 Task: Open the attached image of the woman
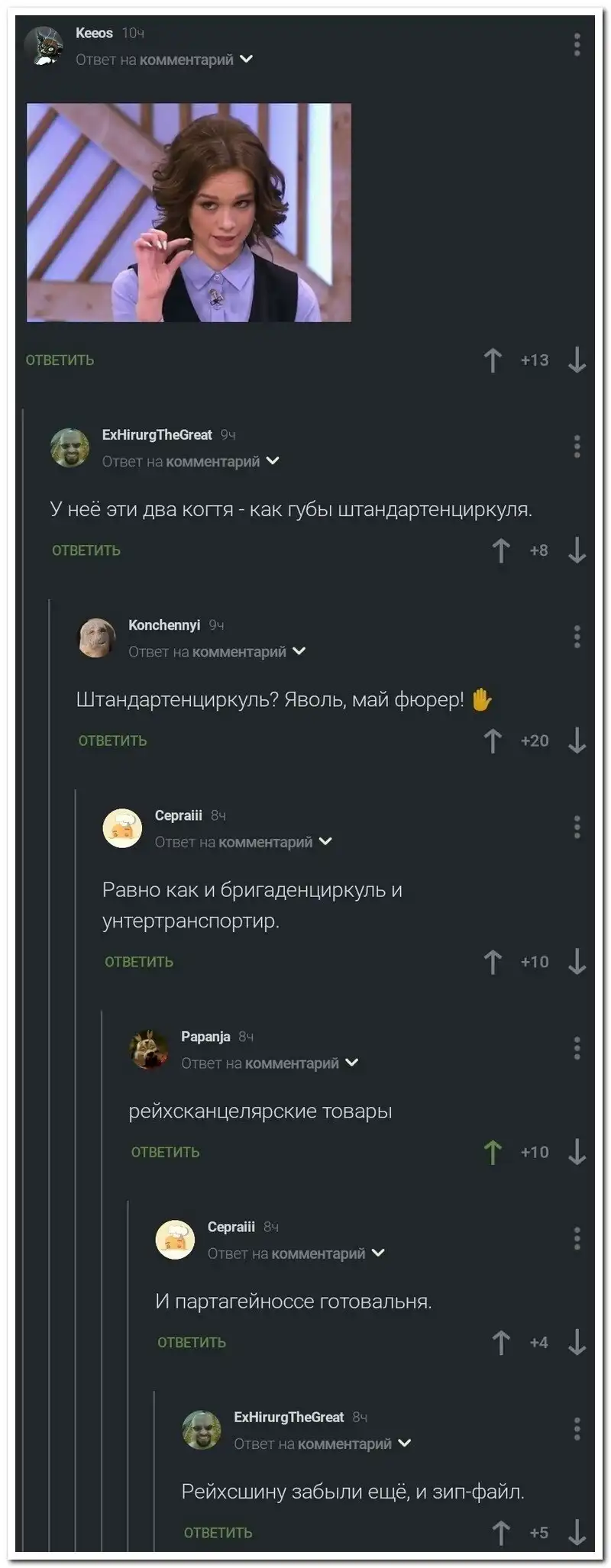click(x=189, y=212)
